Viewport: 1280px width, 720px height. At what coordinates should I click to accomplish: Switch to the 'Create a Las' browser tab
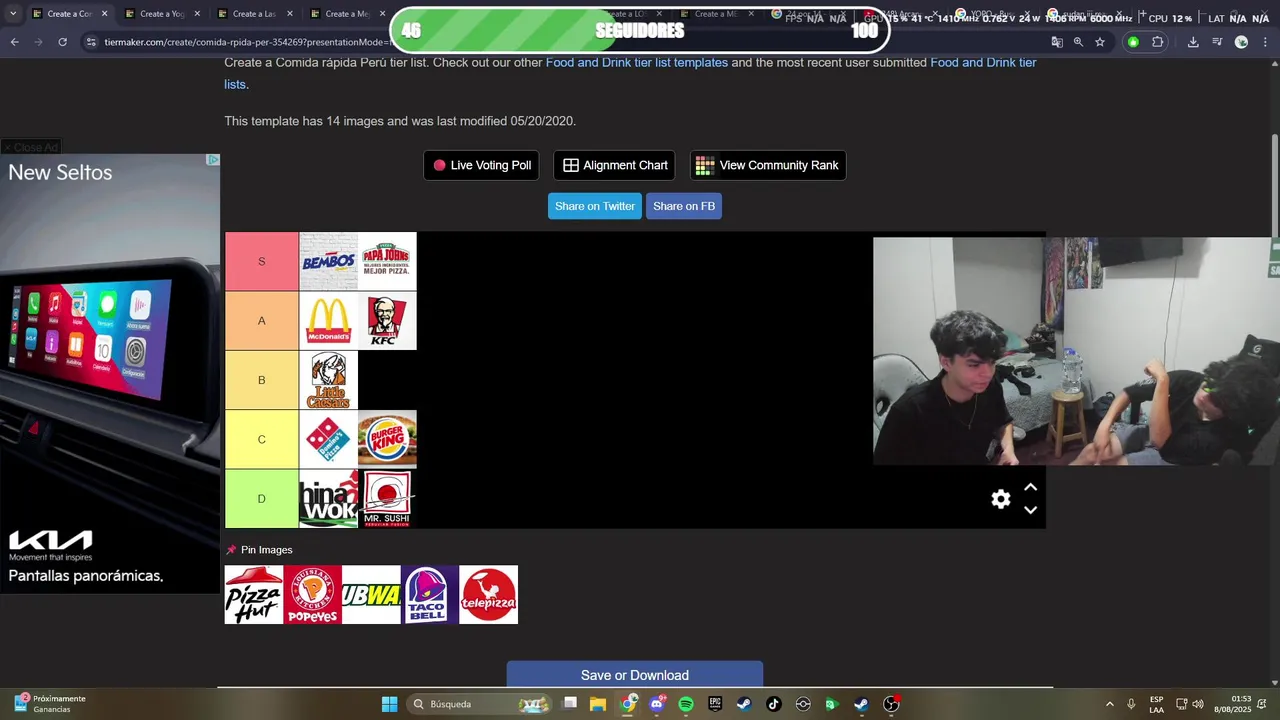coord(254,14)
